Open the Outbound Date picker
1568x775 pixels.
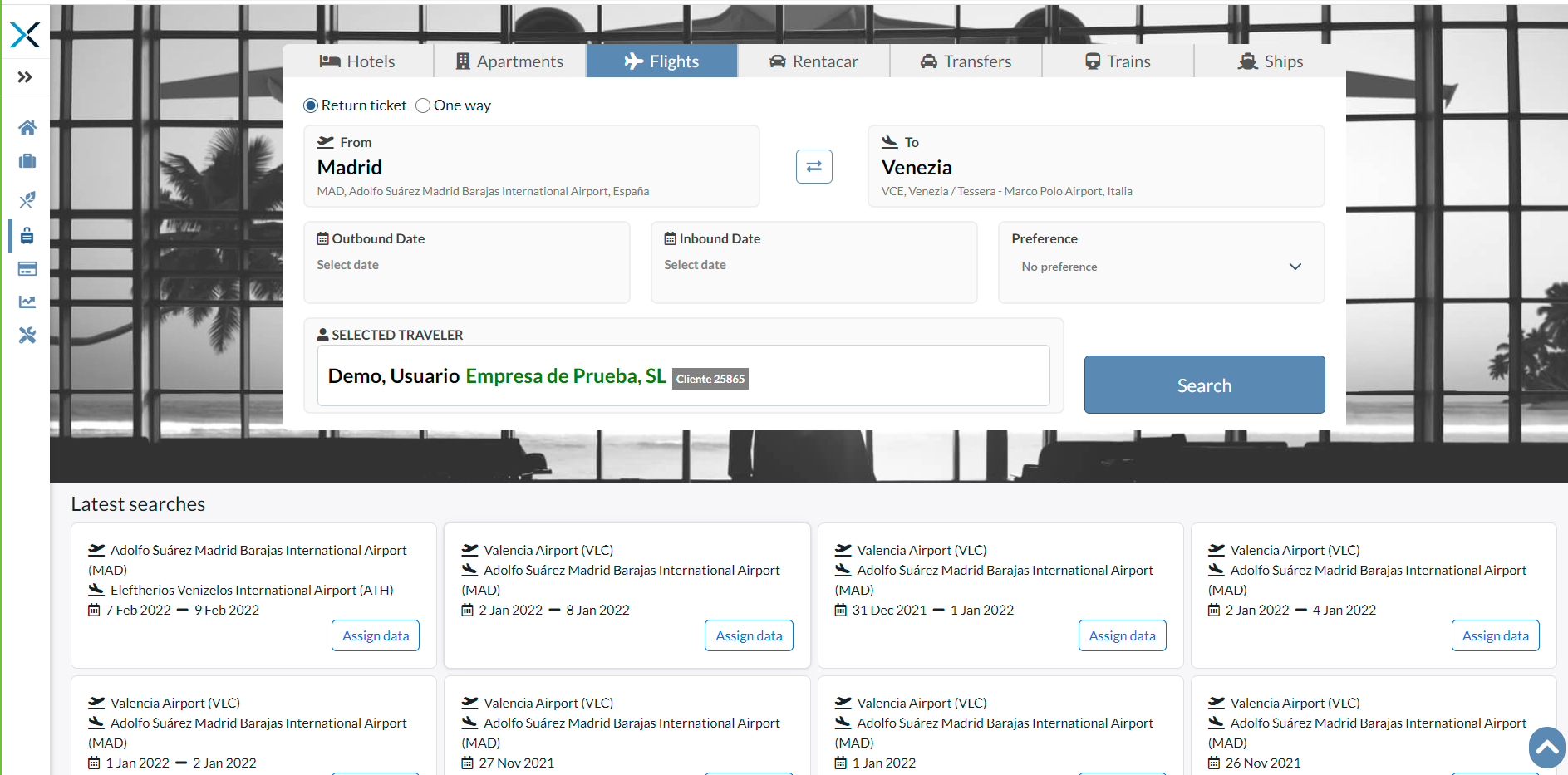(x=467, y=262)
